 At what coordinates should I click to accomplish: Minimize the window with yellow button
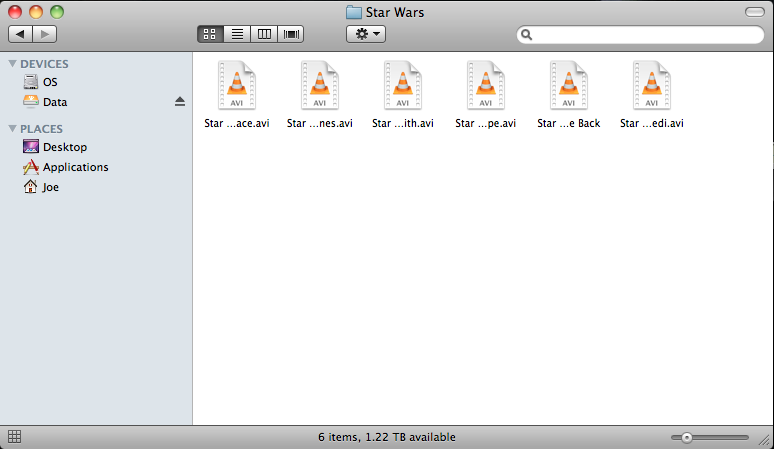tap(36, 12)
